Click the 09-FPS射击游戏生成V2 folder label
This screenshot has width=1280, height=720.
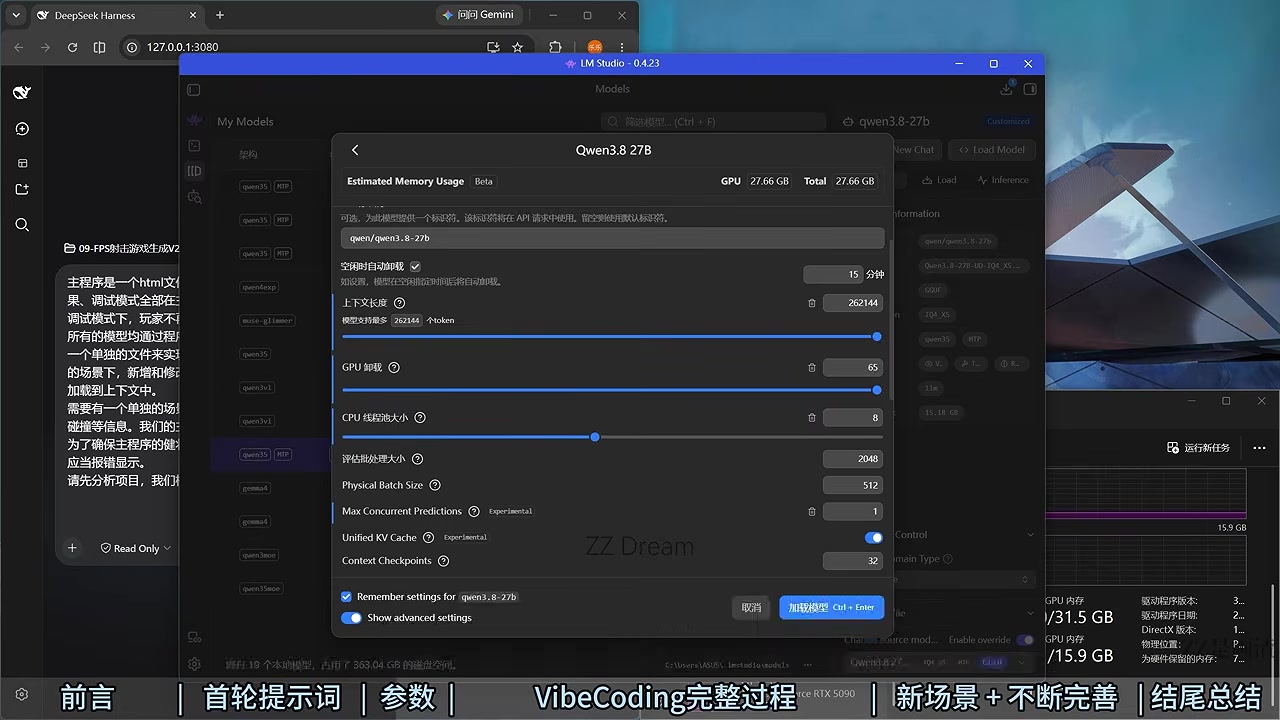point(122,248)
